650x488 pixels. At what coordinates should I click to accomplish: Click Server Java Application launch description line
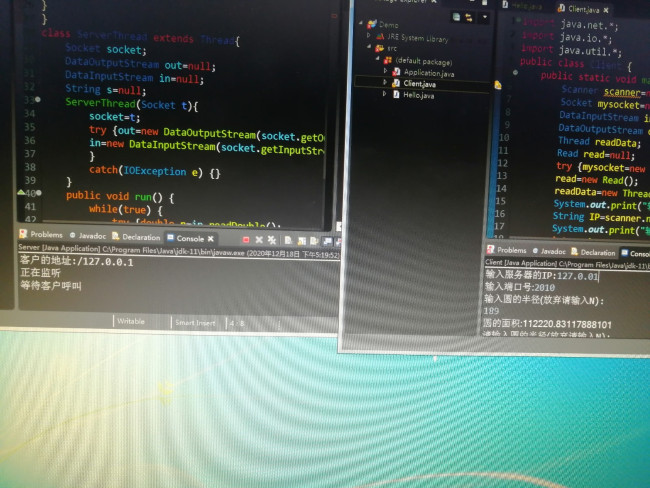coord(179,251)
